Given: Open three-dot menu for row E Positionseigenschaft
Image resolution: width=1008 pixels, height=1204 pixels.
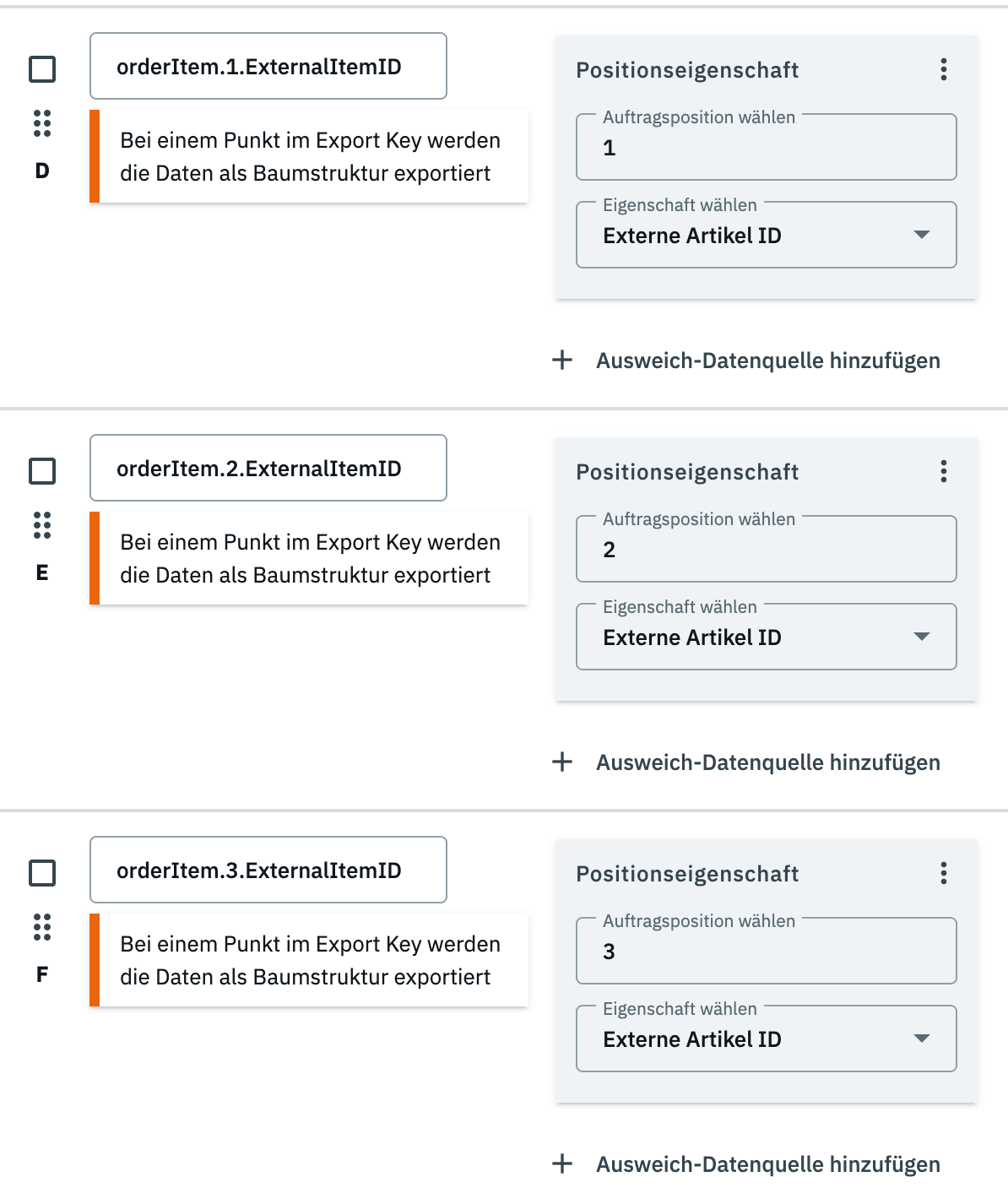Looking at the screenshot, I should coord(944,471).
